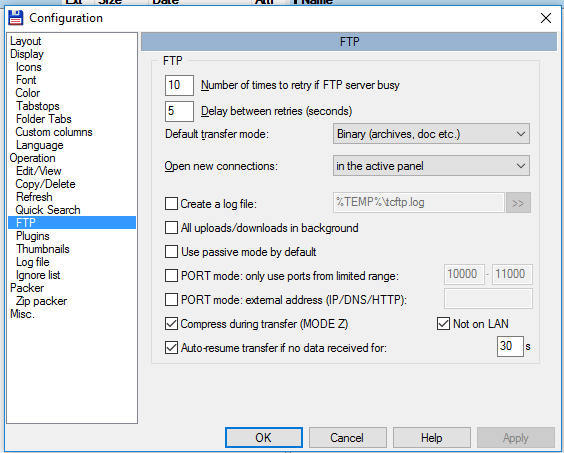Enable Create a log file checkbox
Image resolution: width=564 pixels, height=453 pixels.
(171, 204)
